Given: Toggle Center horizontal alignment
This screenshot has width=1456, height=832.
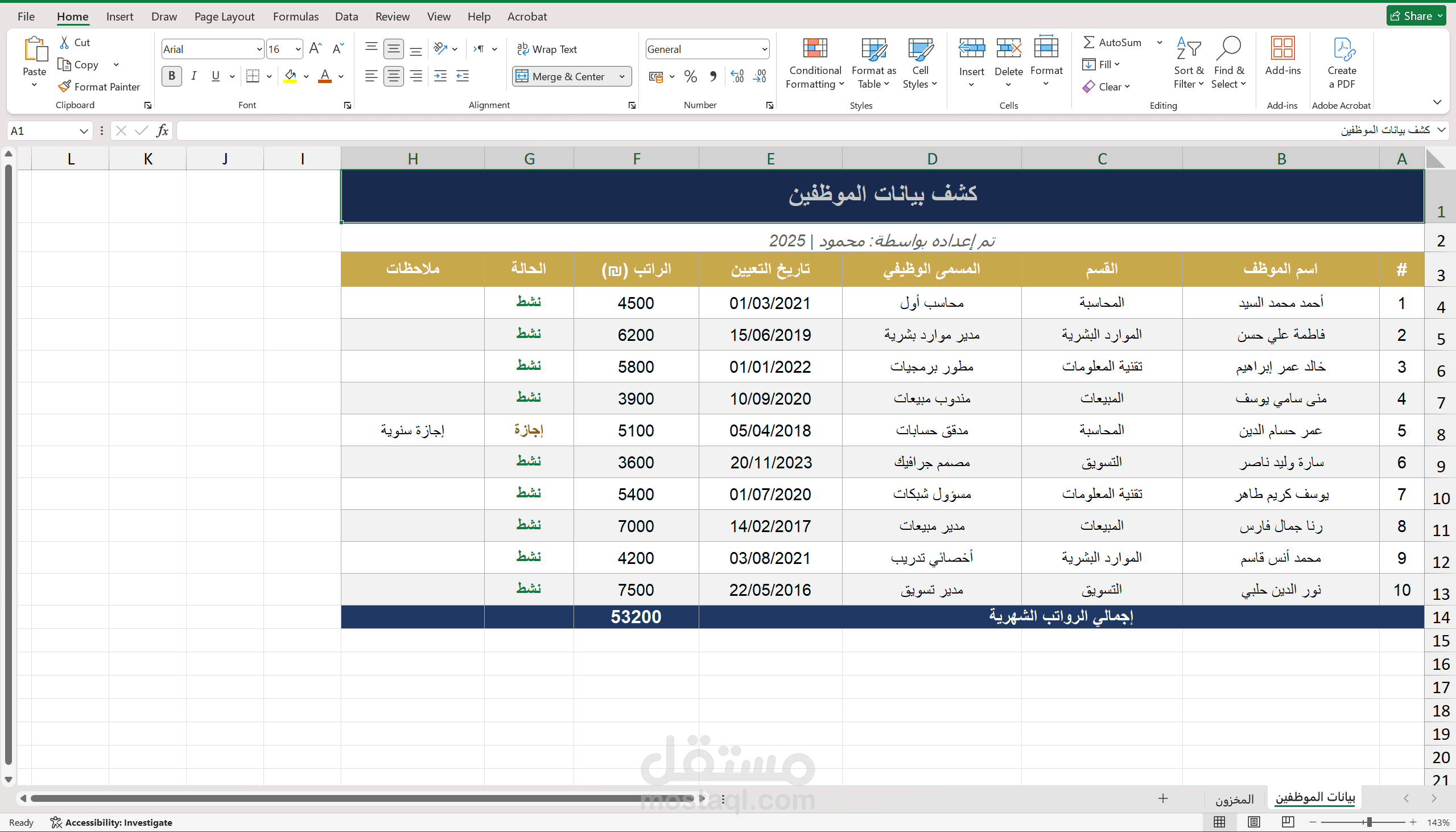Looking at the screenshot, I should [394, 76].
